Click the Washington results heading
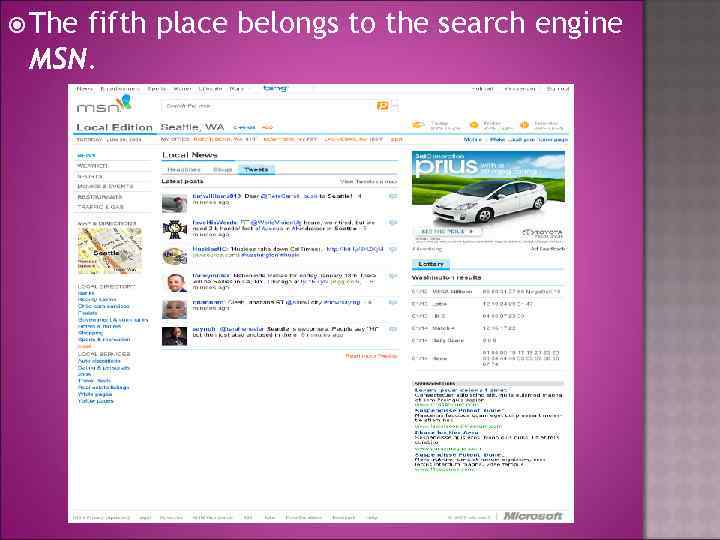 446,277
